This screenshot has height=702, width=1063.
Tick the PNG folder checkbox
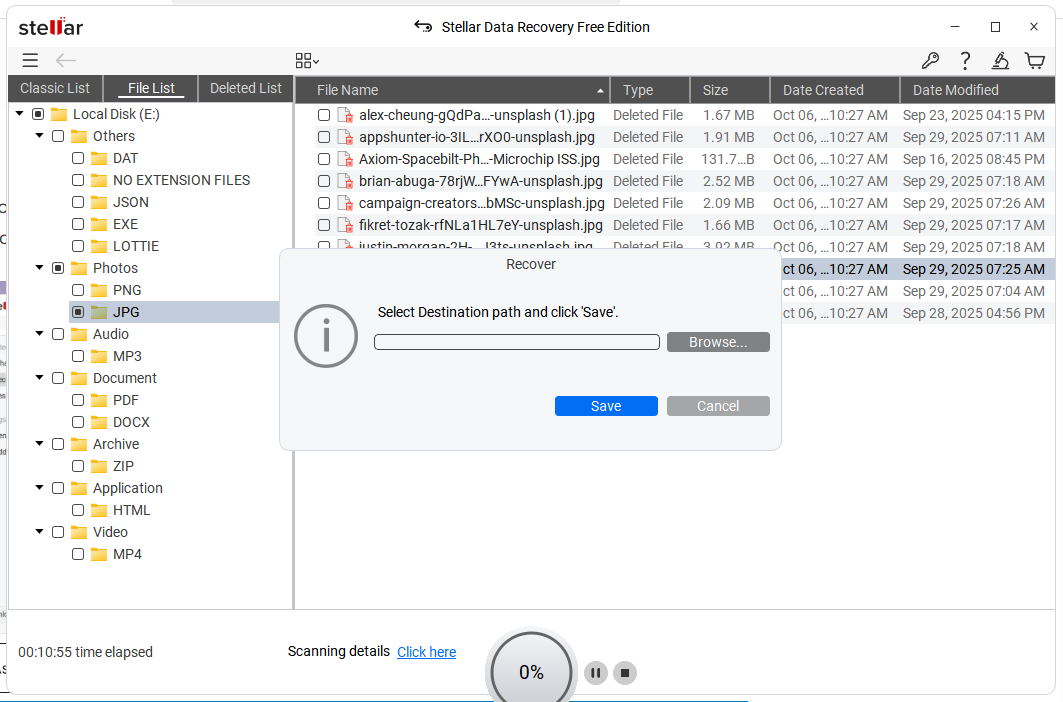click(78, 290)
